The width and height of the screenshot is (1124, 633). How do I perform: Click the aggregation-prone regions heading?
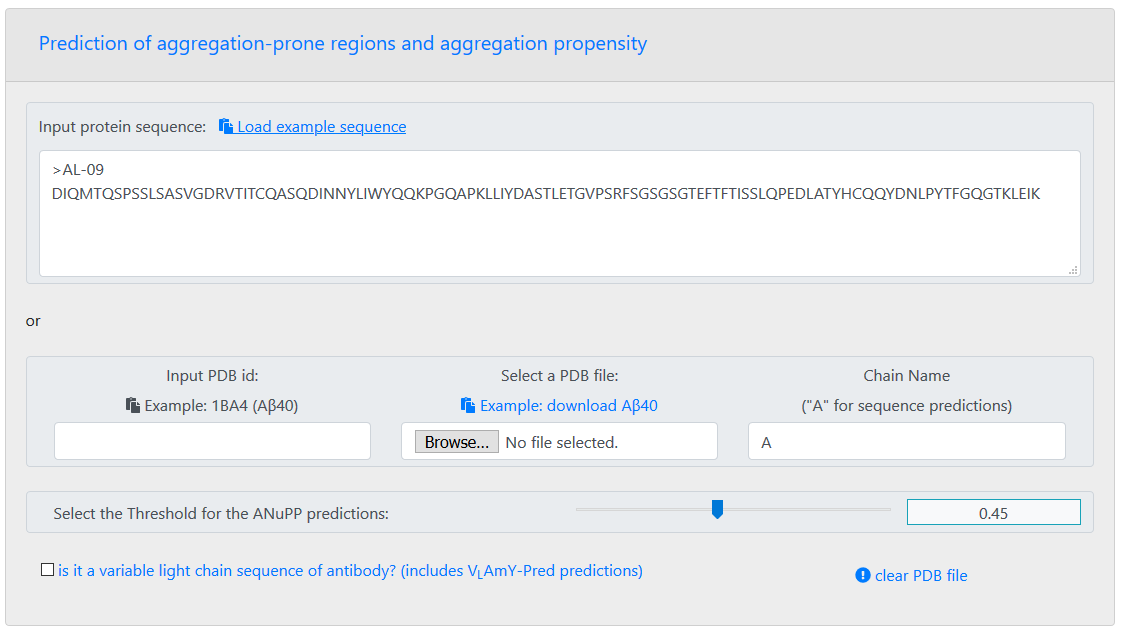tap(343, 44)
